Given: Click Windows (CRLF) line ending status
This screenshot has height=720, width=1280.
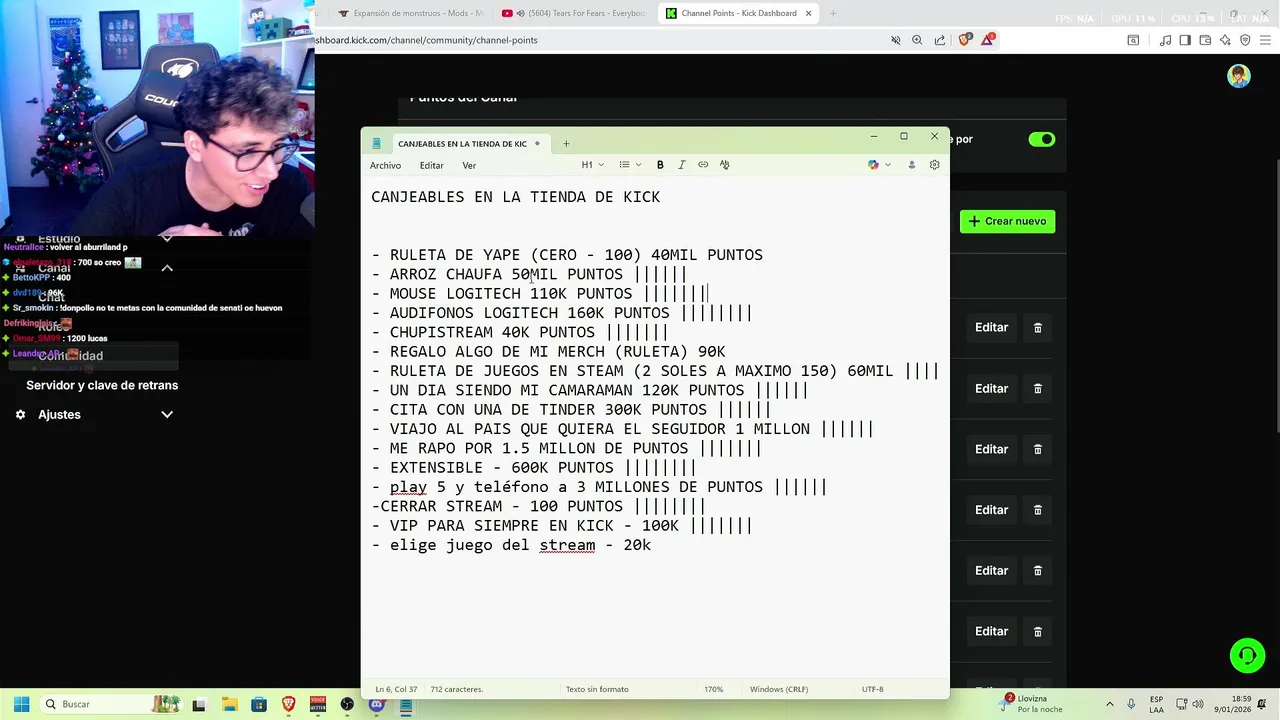Looking at the screenshot, I should (x=780, y=689).
